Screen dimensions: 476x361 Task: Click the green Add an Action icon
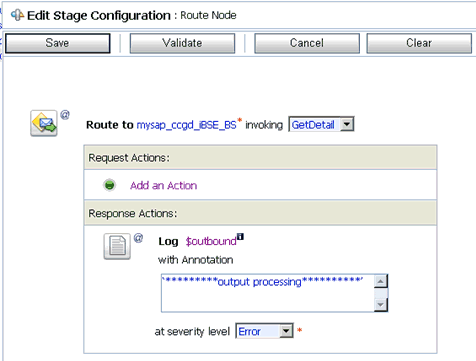point(109,185)
